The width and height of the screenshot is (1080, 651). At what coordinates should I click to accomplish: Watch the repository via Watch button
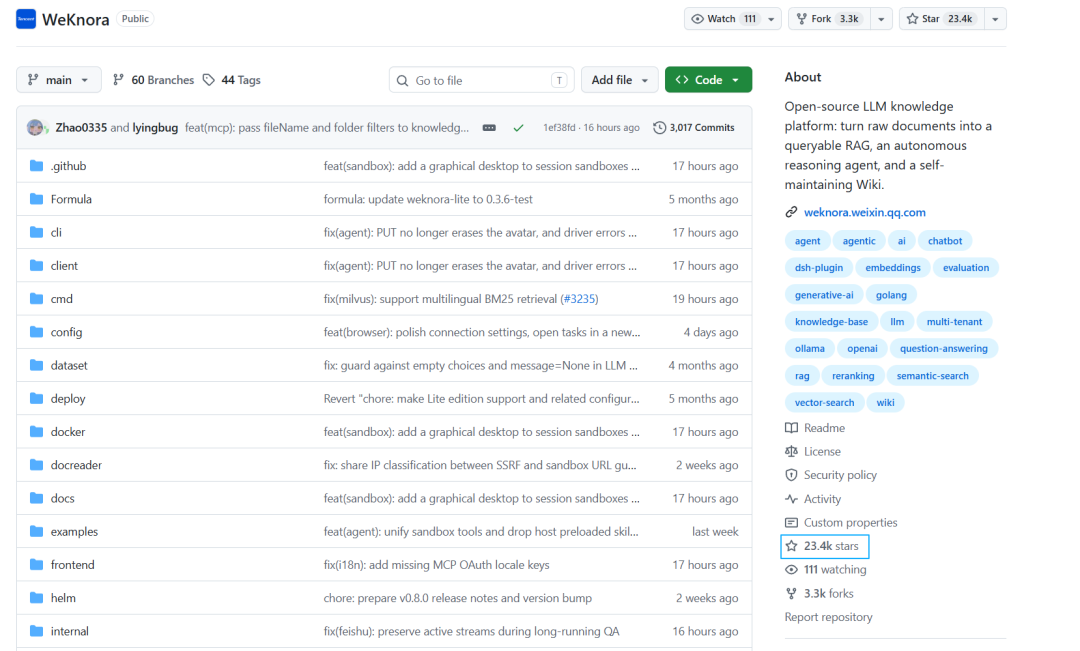[723, 19]
